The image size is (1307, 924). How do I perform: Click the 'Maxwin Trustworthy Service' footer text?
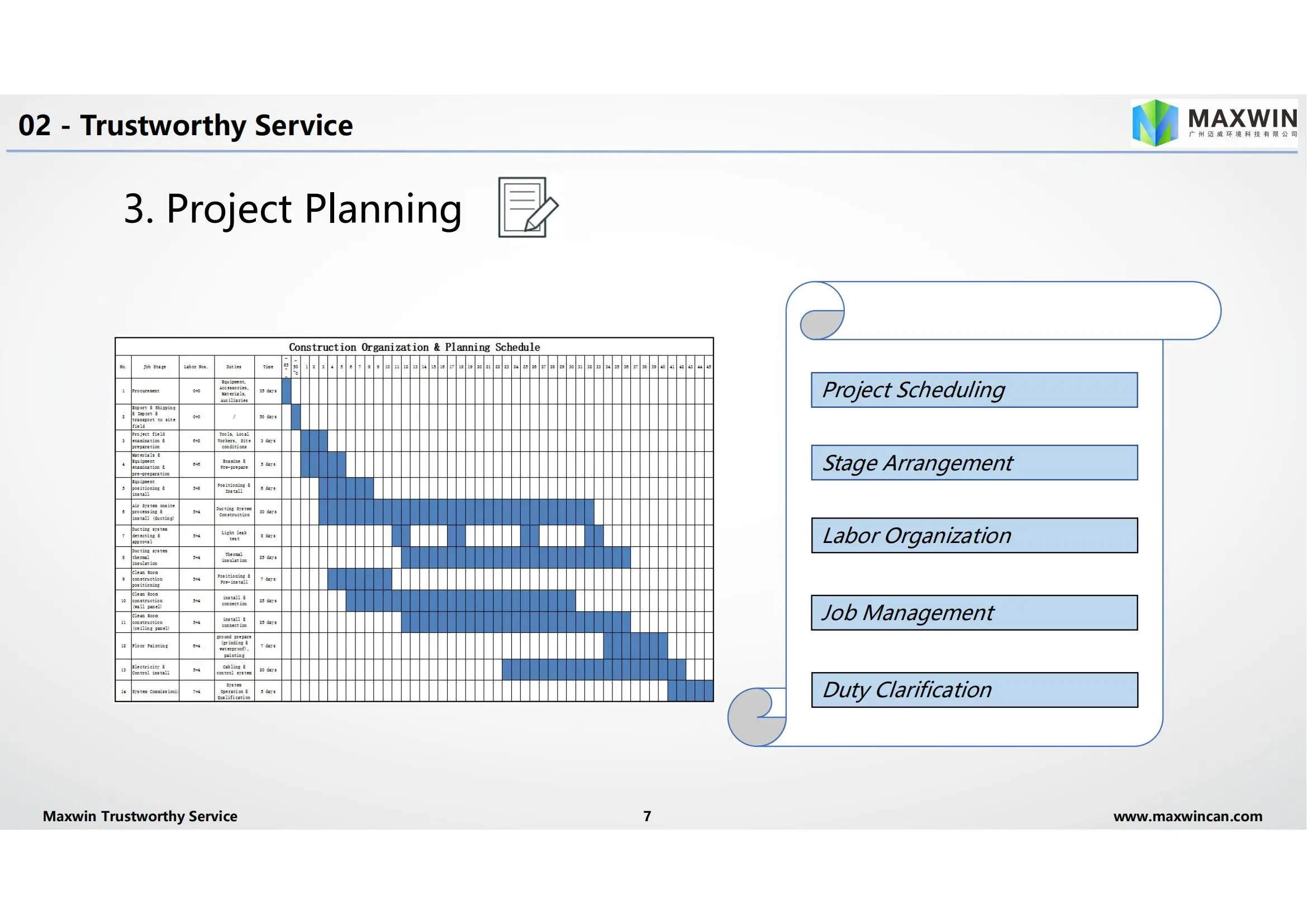point(140,817)
